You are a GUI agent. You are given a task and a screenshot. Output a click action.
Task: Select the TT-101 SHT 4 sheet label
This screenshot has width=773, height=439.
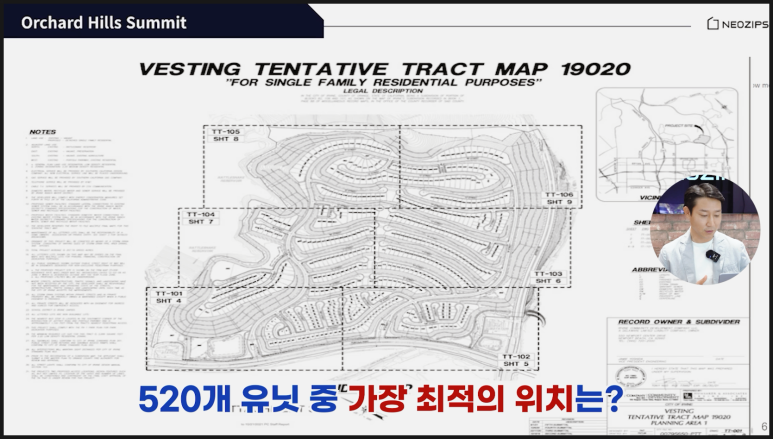(x=169, y=297)
